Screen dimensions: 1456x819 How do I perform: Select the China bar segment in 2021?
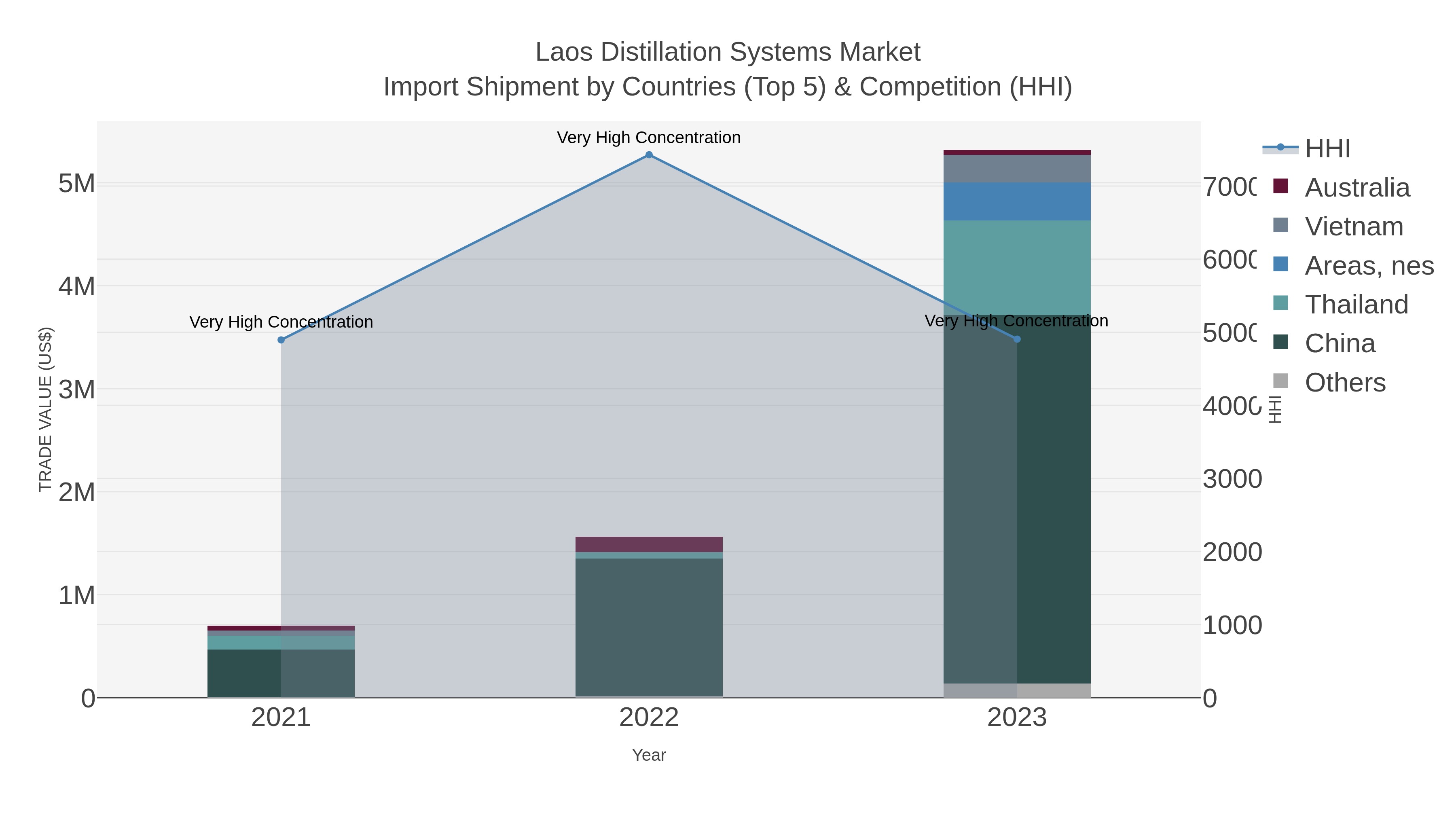281,673
